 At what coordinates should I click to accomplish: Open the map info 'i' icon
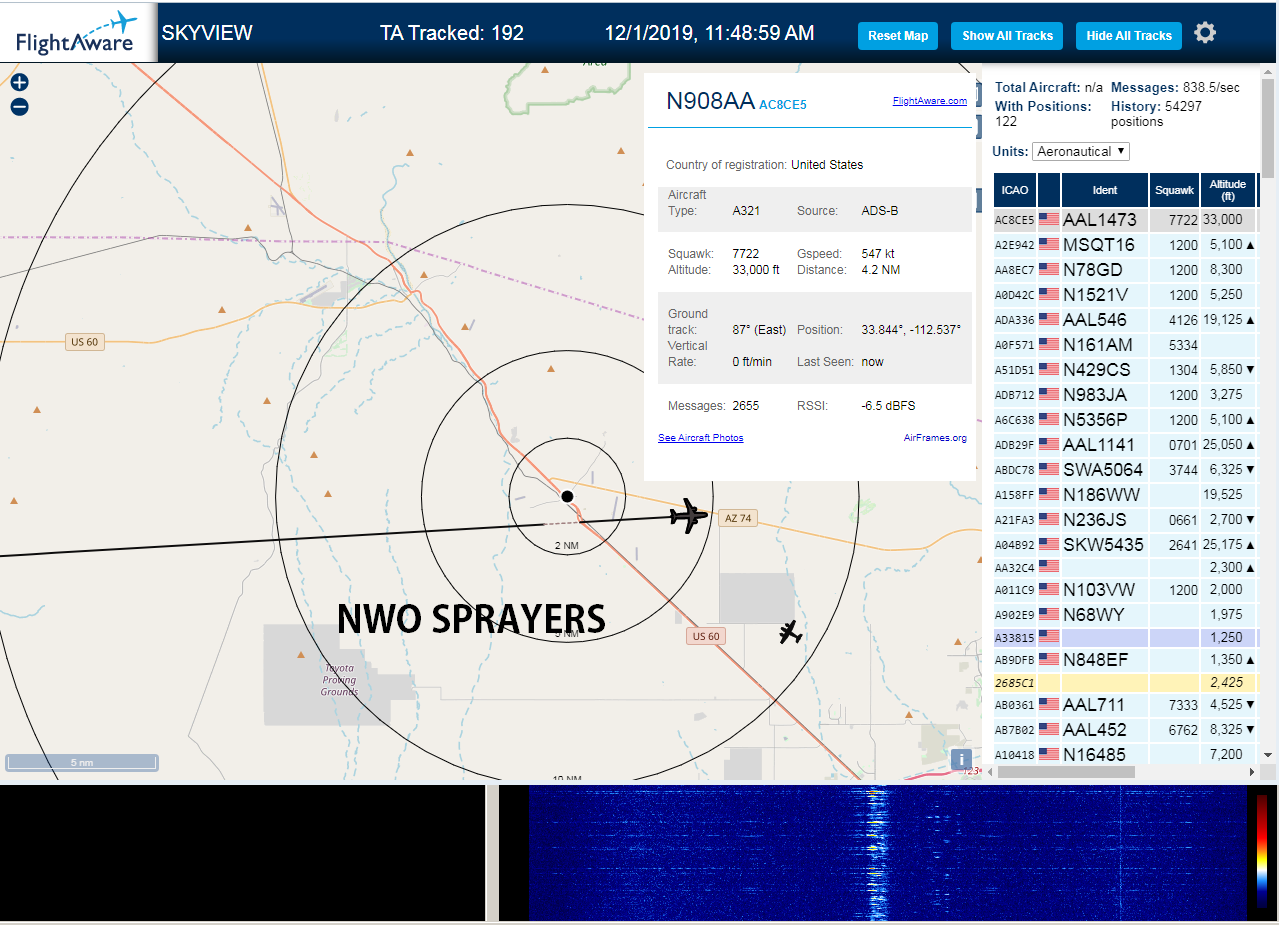click(x=961, y=759)
